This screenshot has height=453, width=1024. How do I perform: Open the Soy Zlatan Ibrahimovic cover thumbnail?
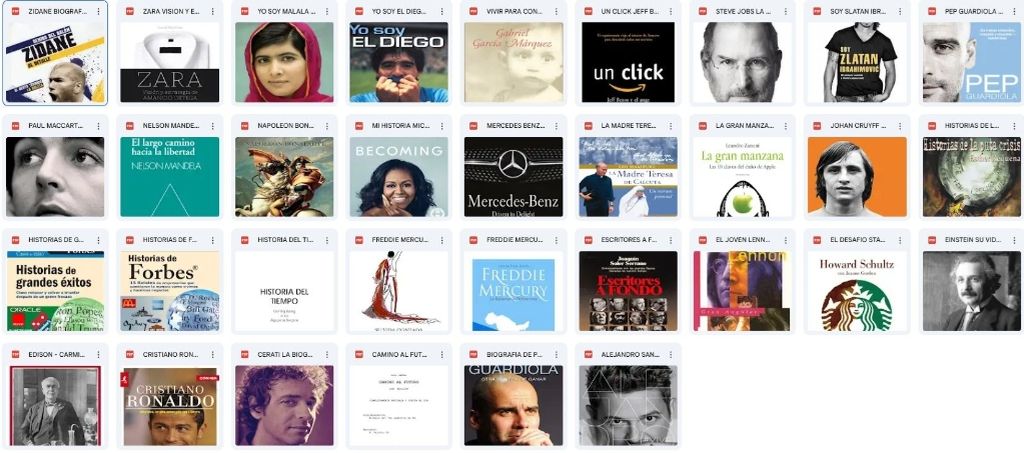[857, 62]
